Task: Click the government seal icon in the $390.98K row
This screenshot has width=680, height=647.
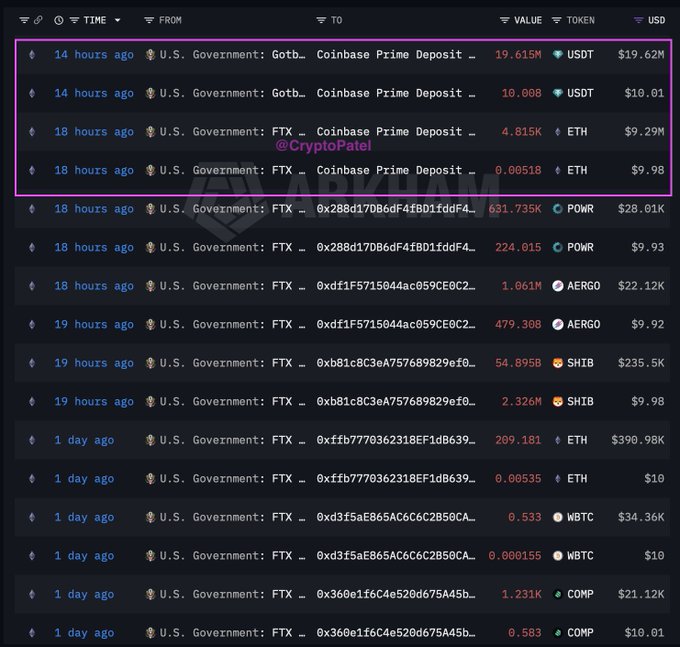Action: (150, 440)
